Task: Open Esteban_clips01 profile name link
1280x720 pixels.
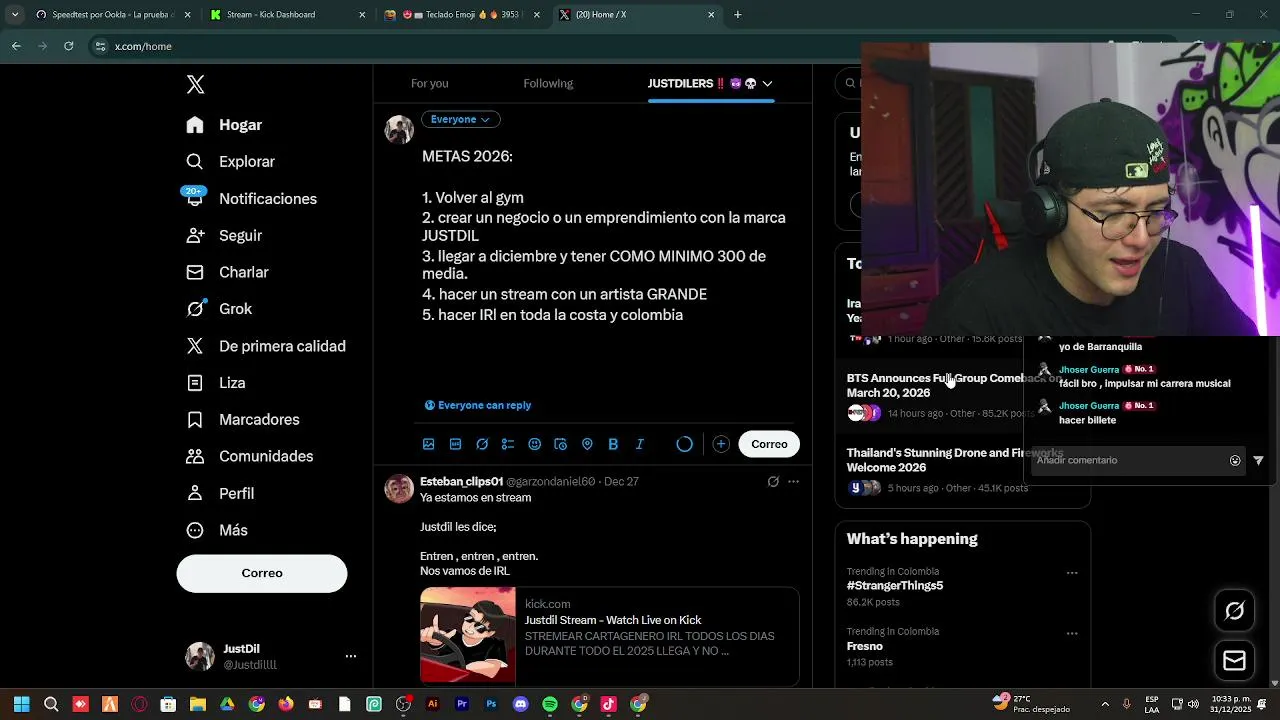Action: (x=461, y=482)
